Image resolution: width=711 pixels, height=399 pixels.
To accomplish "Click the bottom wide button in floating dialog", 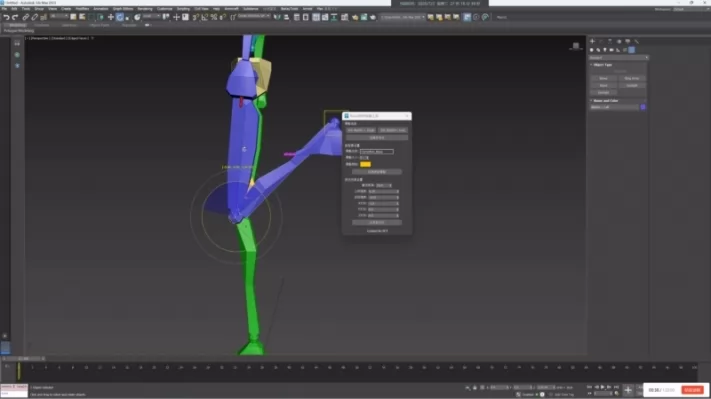I will coord(377,223).
